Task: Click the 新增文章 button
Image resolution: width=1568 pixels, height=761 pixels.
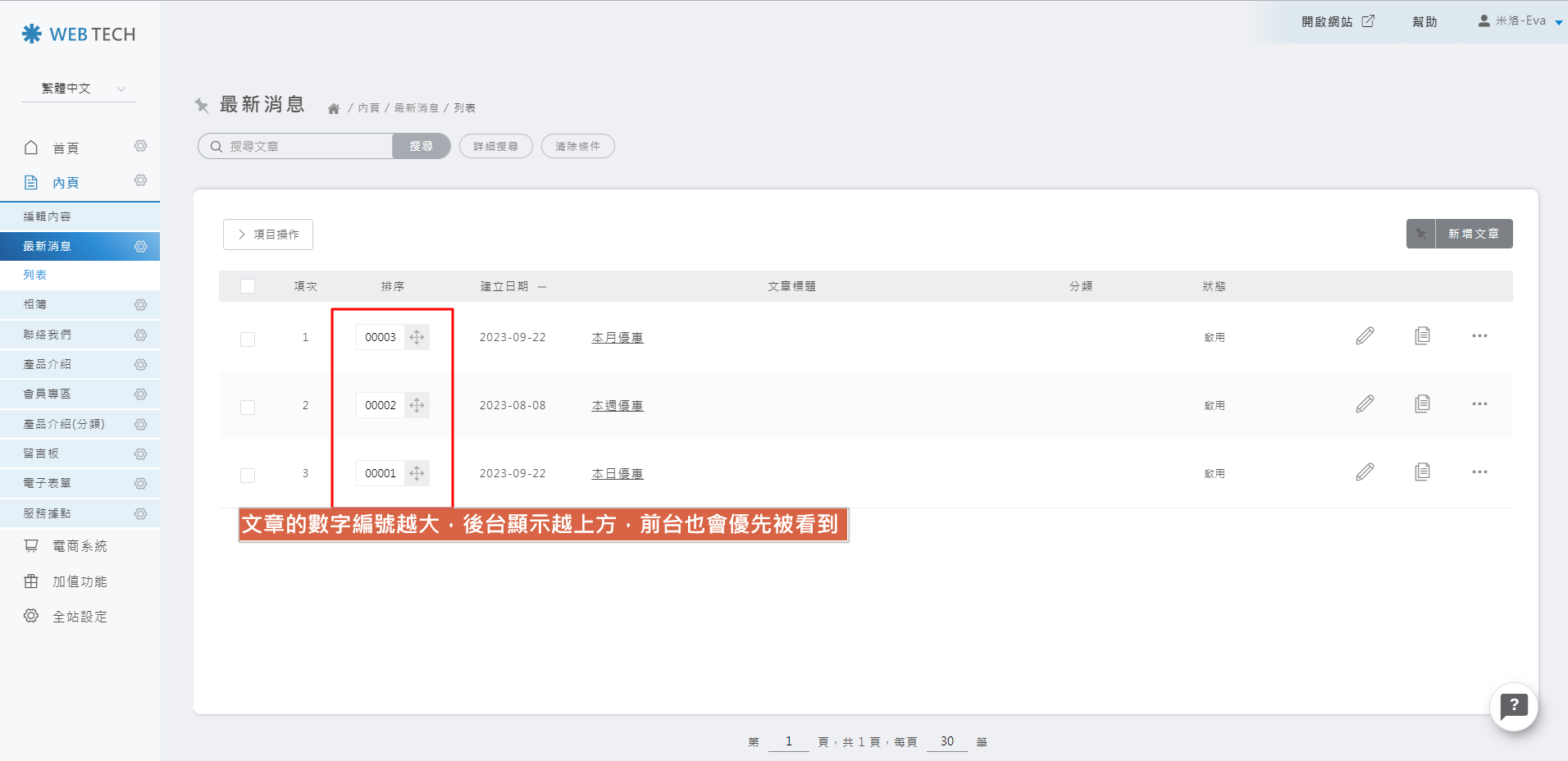Action: (x=1472, y=234)
